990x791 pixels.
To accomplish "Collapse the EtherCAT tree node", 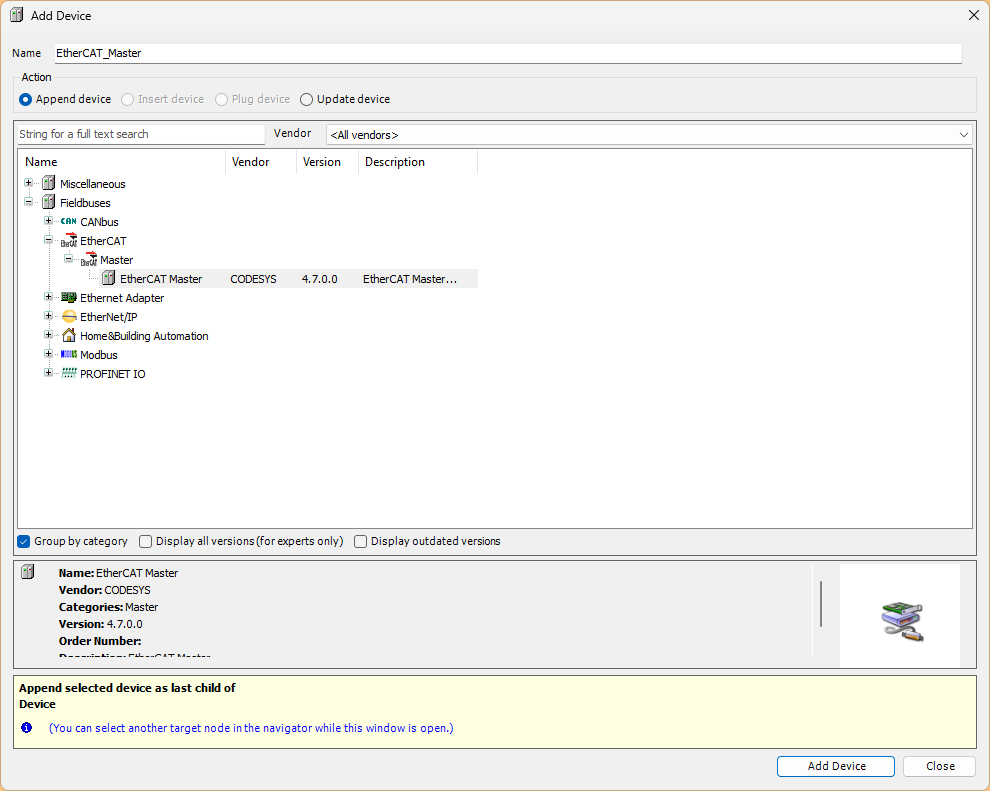I will [49, 240].
